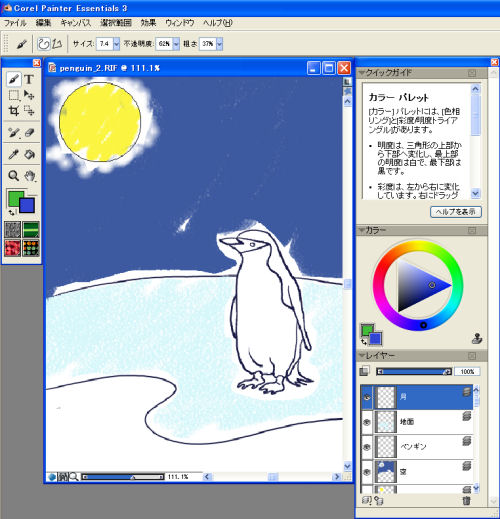
Task: Swap colors using toolbox swap arrows
Action: coord(12,212)
